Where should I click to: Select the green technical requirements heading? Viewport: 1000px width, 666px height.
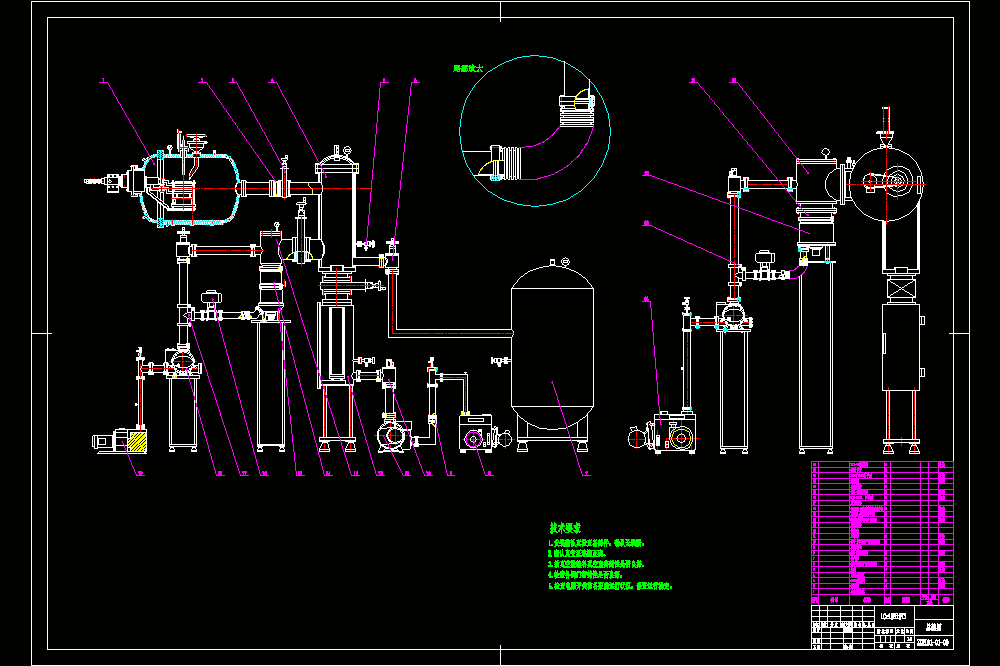[x=565, y=528]
